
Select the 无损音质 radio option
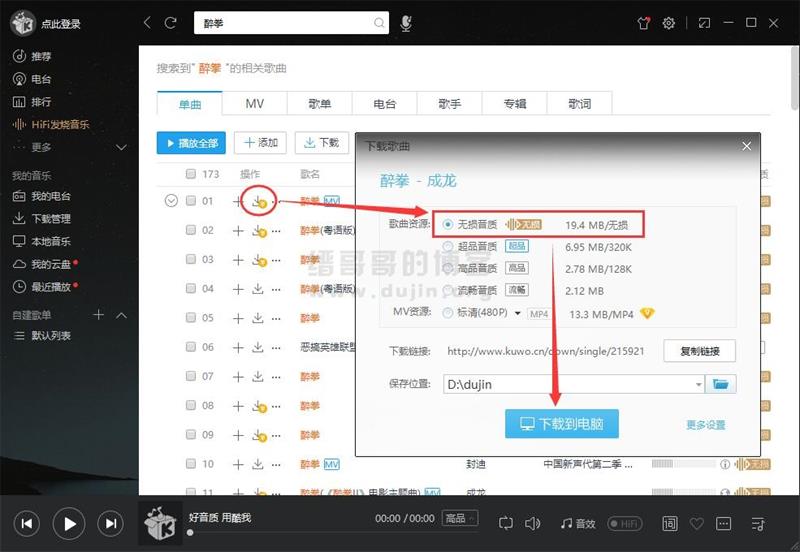tap(448, 224)
